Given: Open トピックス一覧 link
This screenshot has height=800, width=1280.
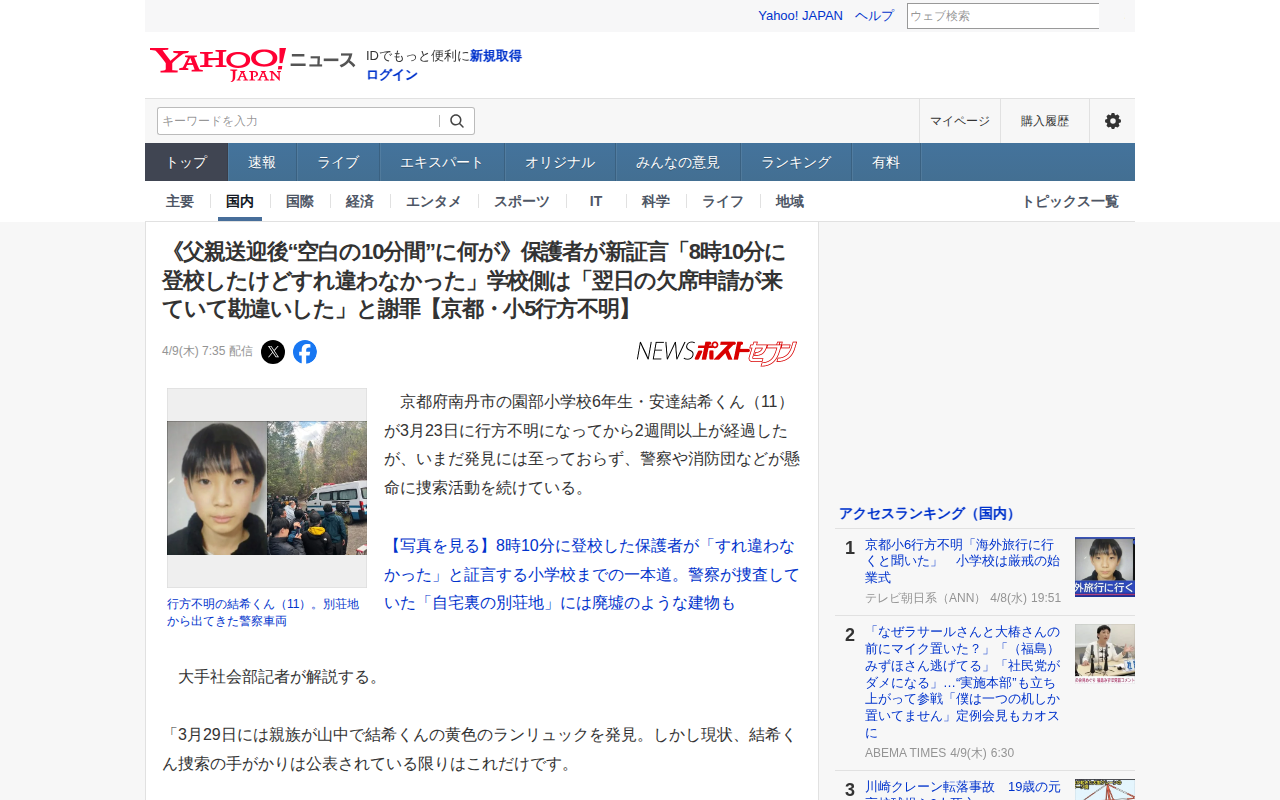Looking at the screenshot, I should (1069, 201).
